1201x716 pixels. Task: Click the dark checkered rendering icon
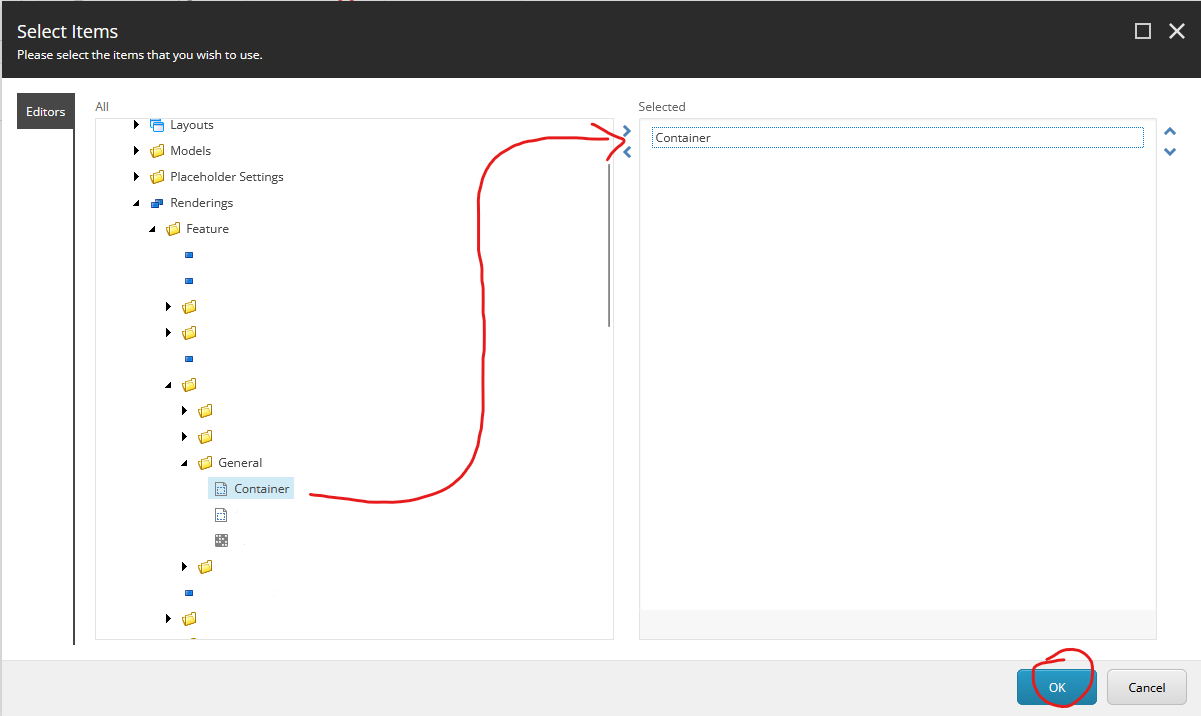click(221, 540)
